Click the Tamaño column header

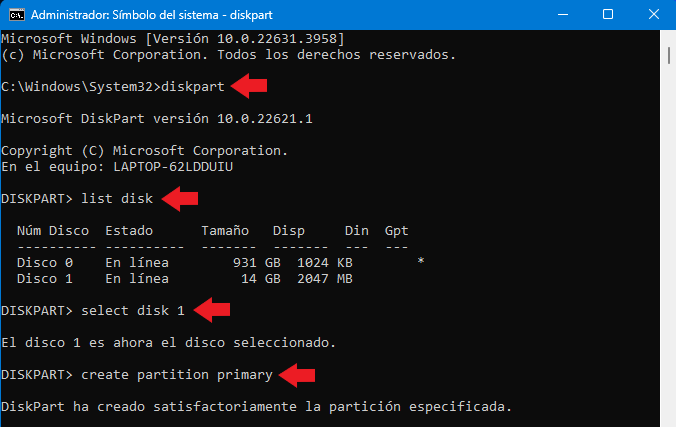[225, 231]
